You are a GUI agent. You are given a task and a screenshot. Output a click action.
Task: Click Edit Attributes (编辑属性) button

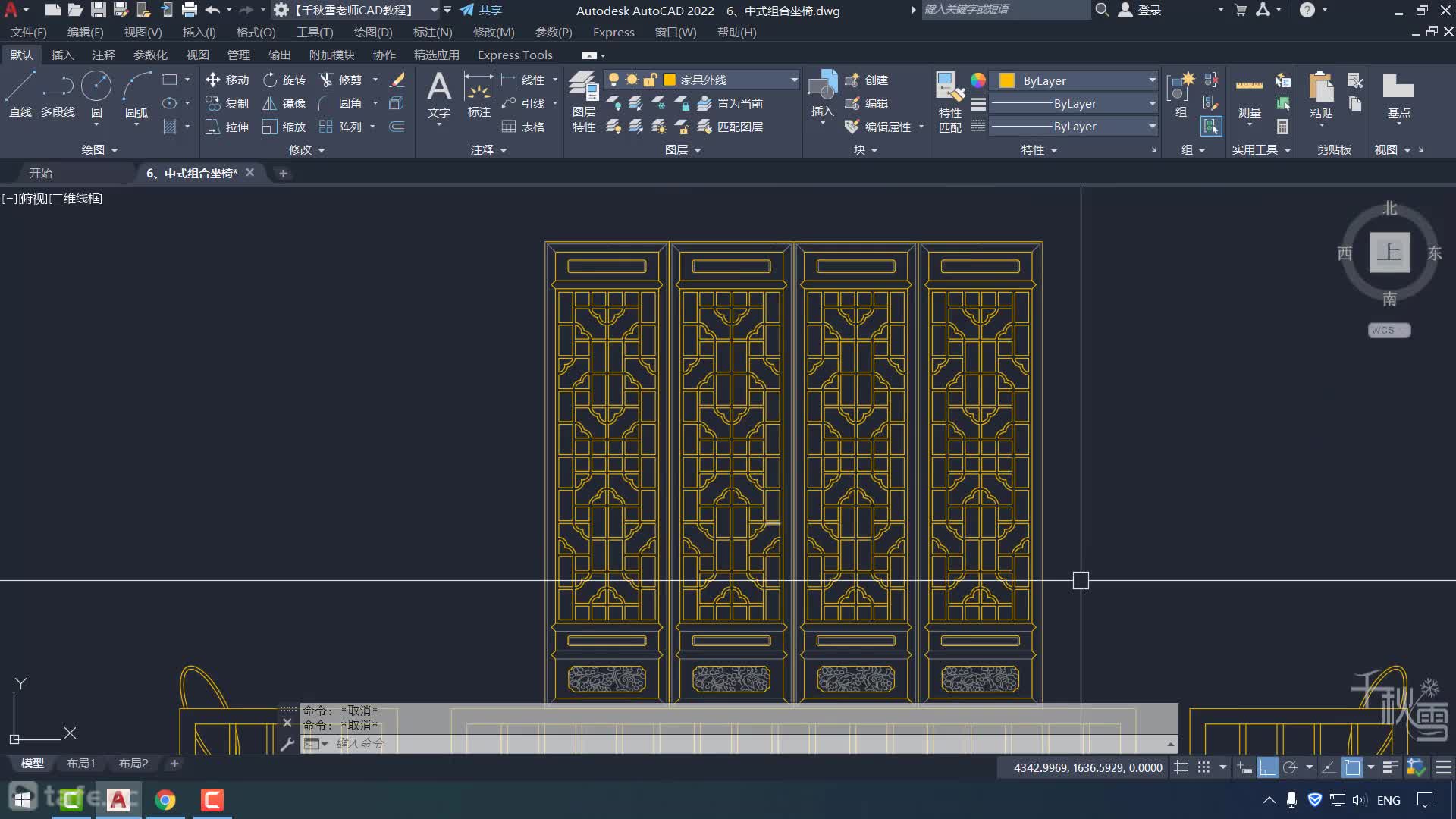point(878,127)
